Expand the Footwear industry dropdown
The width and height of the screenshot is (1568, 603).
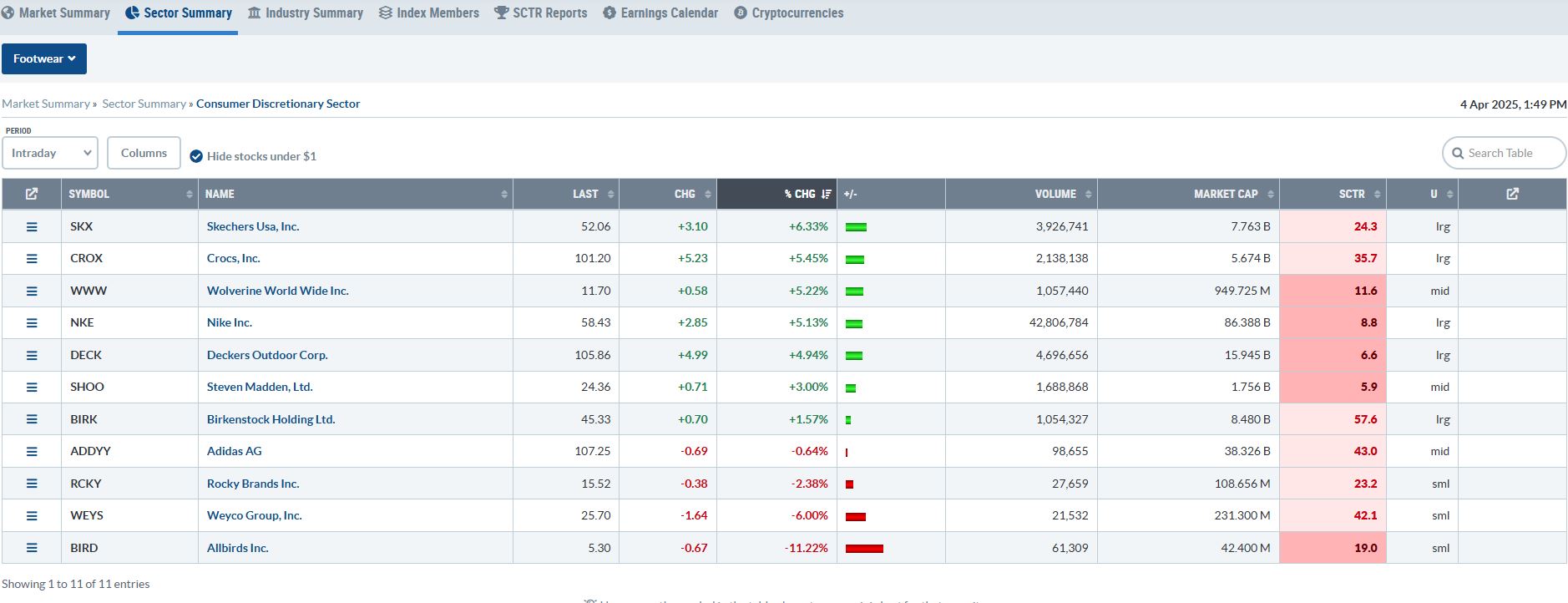(x=44, y=59)
